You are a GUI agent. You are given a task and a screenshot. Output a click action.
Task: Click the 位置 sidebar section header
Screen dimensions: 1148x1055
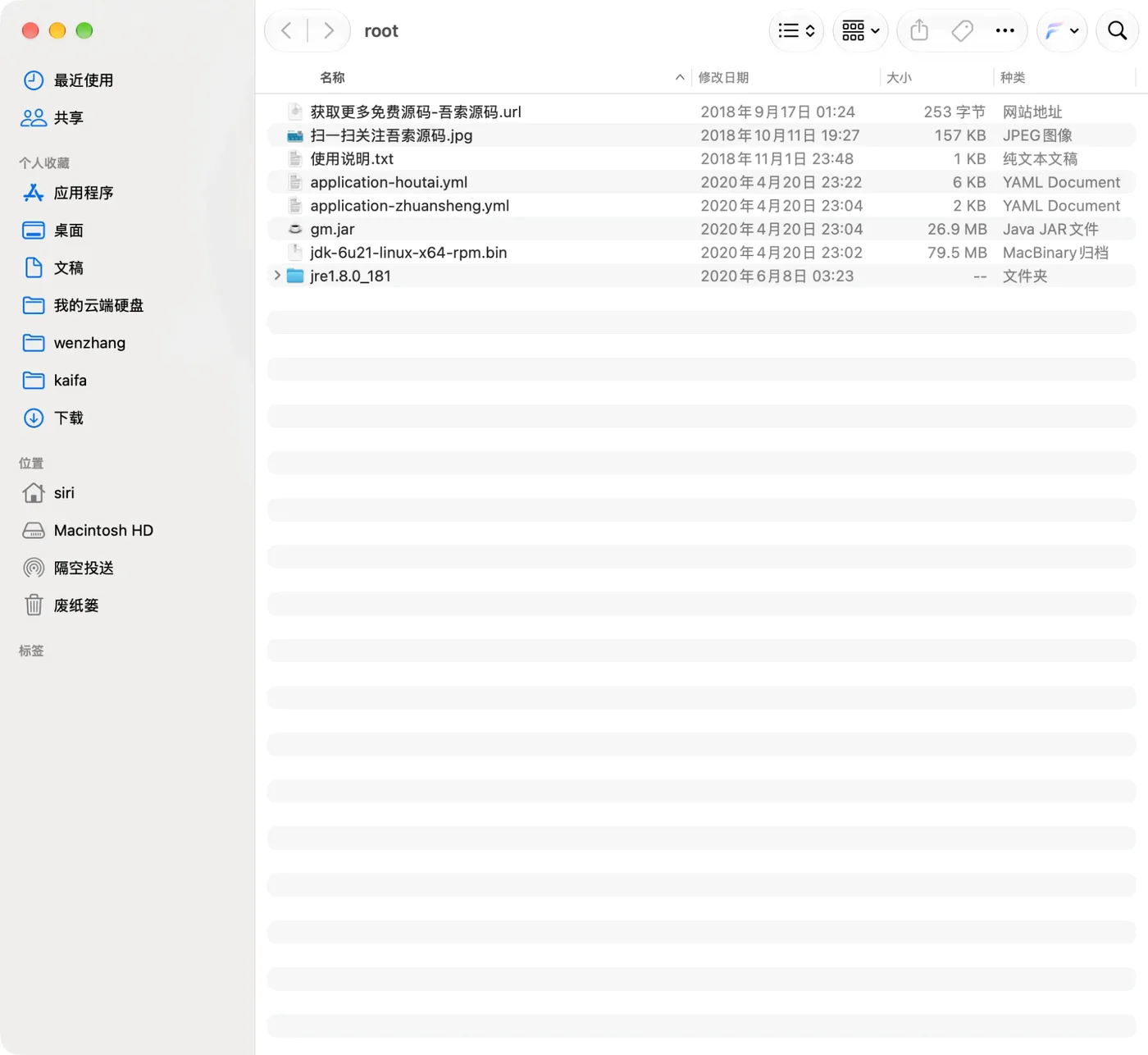[x=31, y=463]
